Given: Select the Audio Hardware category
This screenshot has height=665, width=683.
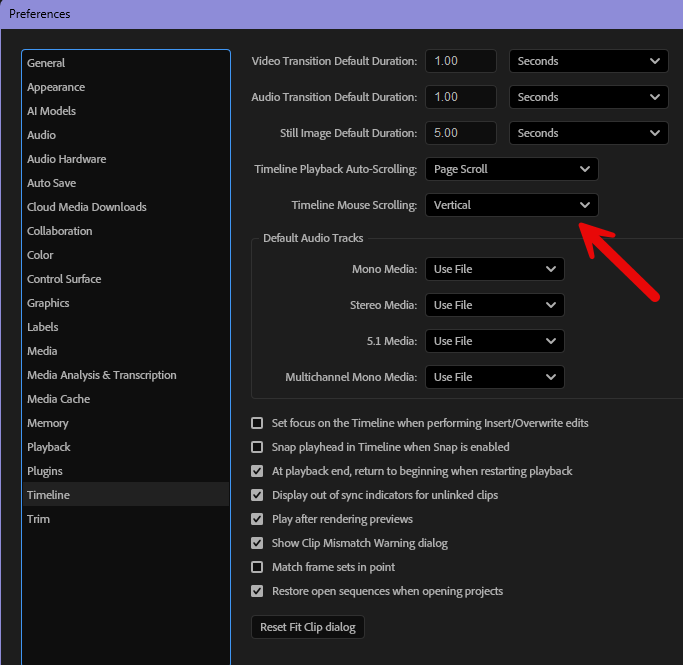Looking at the screenshot, I should (x=66, y=159).
